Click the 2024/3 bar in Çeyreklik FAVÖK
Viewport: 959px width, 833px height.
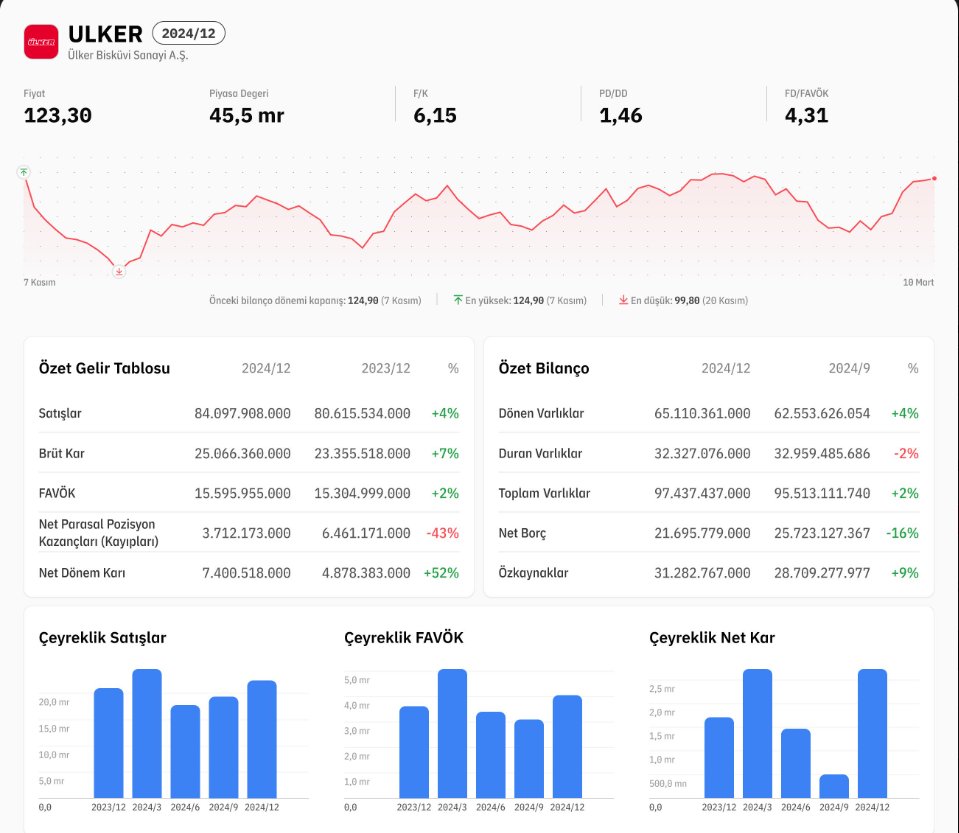[453, 733]
